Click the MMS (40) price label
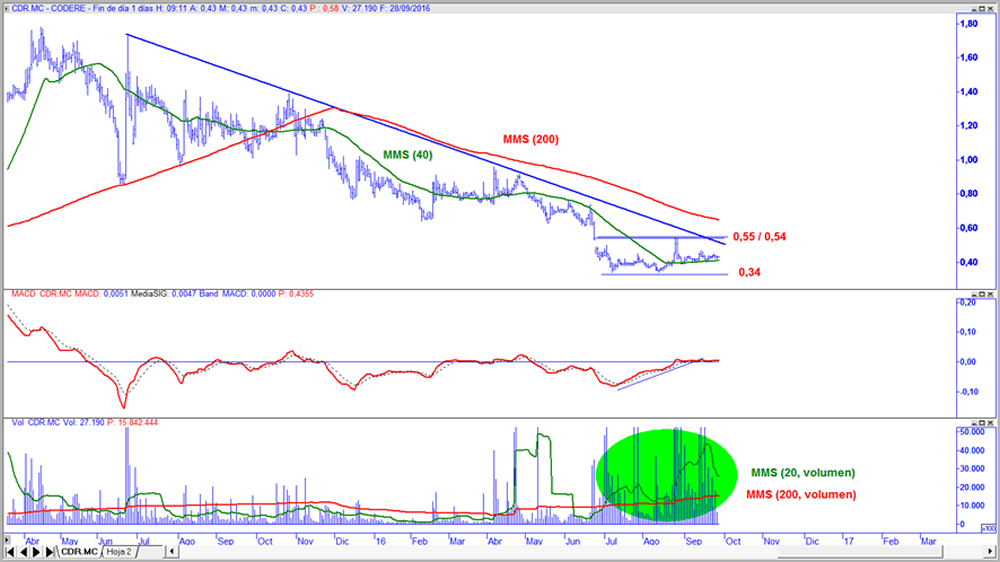The width and height of the screenshot is (1000, 562). tap(408, 155)
